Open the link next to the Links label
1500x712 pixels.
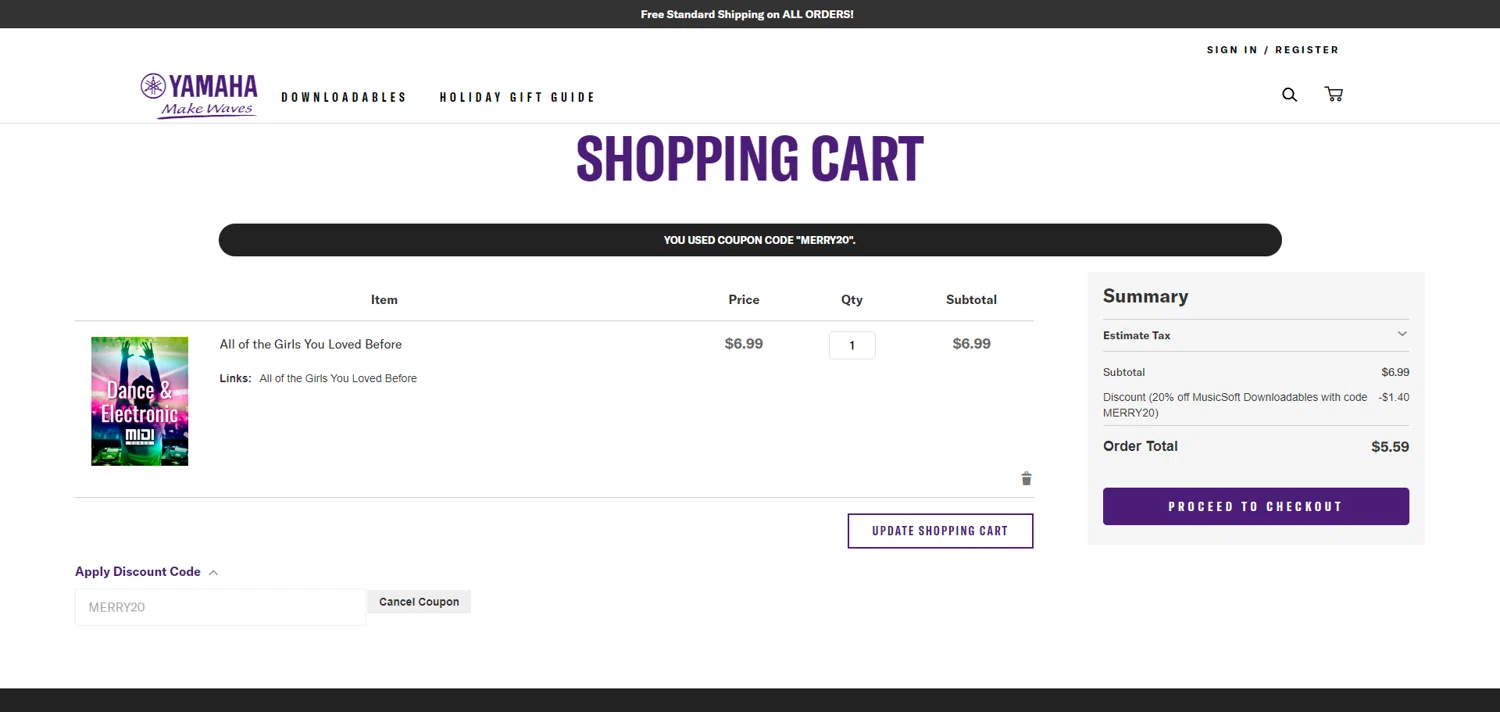tap(338, 378)
